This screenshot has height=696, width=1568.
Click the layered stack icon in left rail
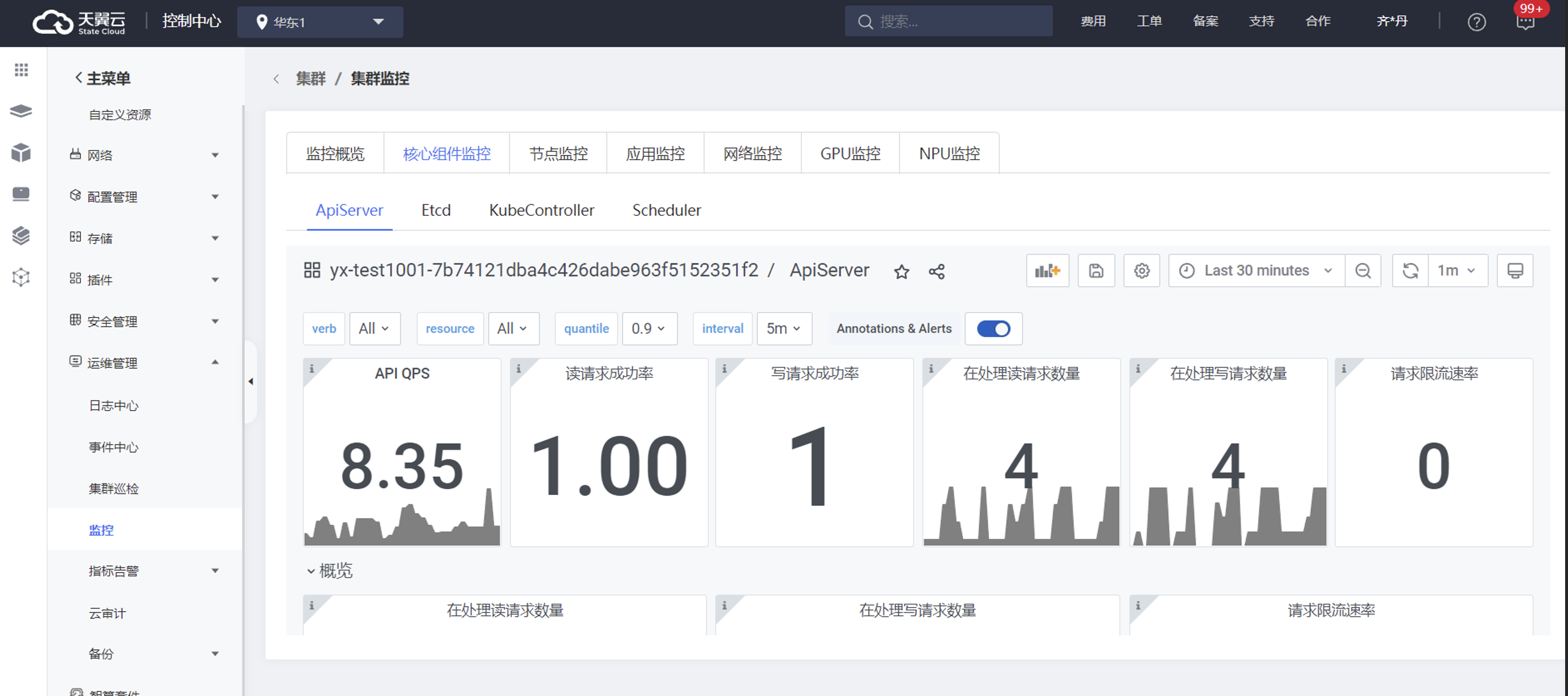click(21, 235)
